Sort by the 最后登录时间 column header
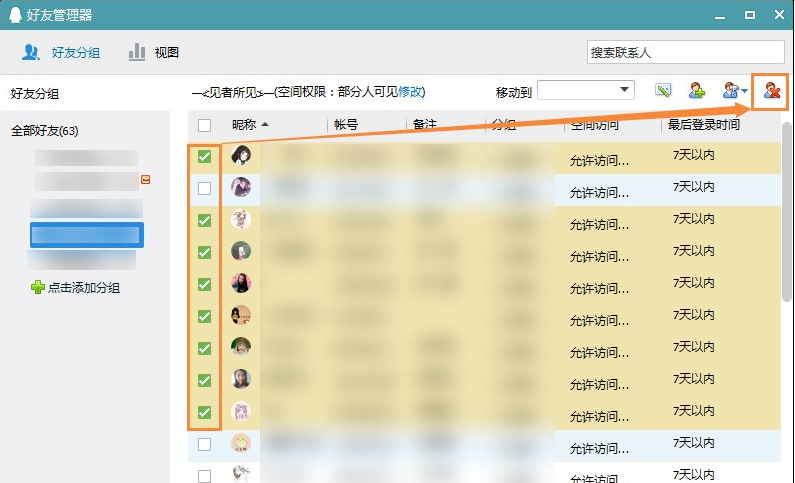Image resolution: width=795 pixels, height=483 pixels. 704,125
